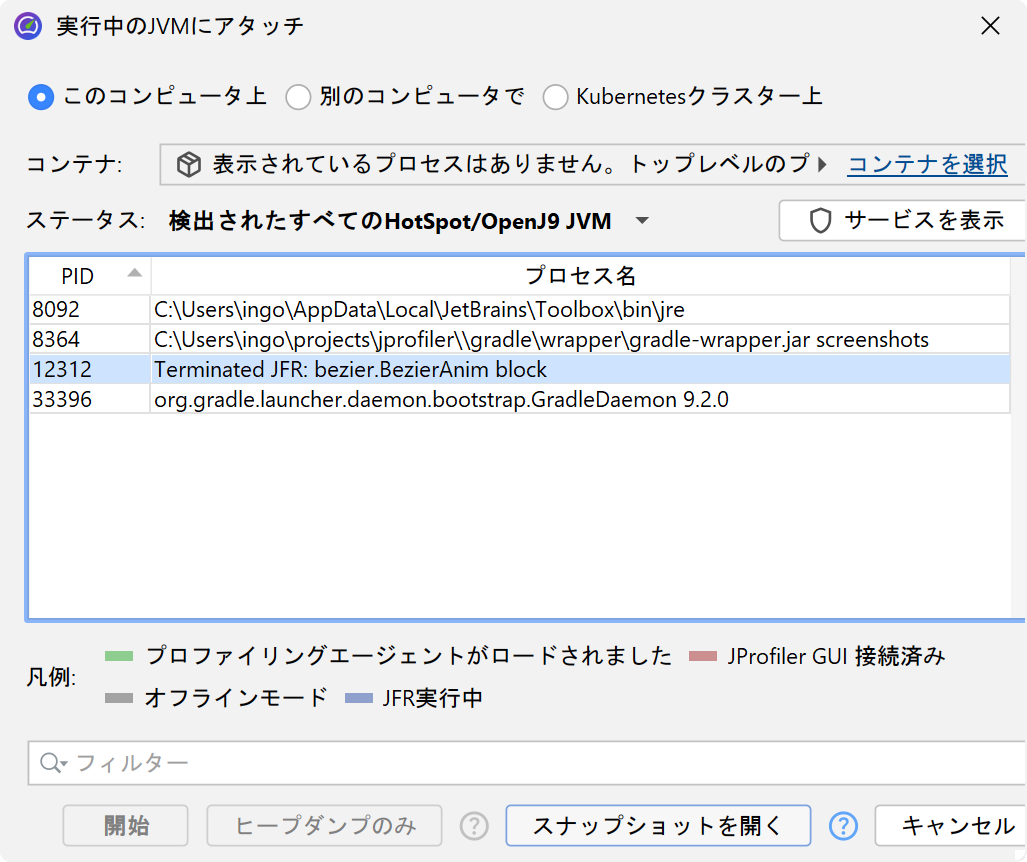Click the コンテナを選択 link
Viewport: 1027px width, 862px height.
coord(927,165)
